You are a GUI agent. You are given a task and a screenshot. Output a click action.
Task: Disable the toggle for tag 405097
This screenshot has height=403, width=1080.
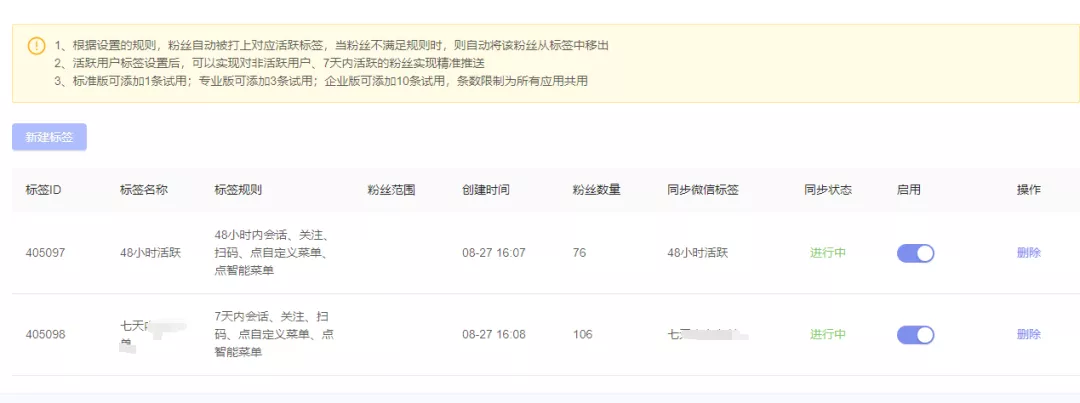coord(915,253)
